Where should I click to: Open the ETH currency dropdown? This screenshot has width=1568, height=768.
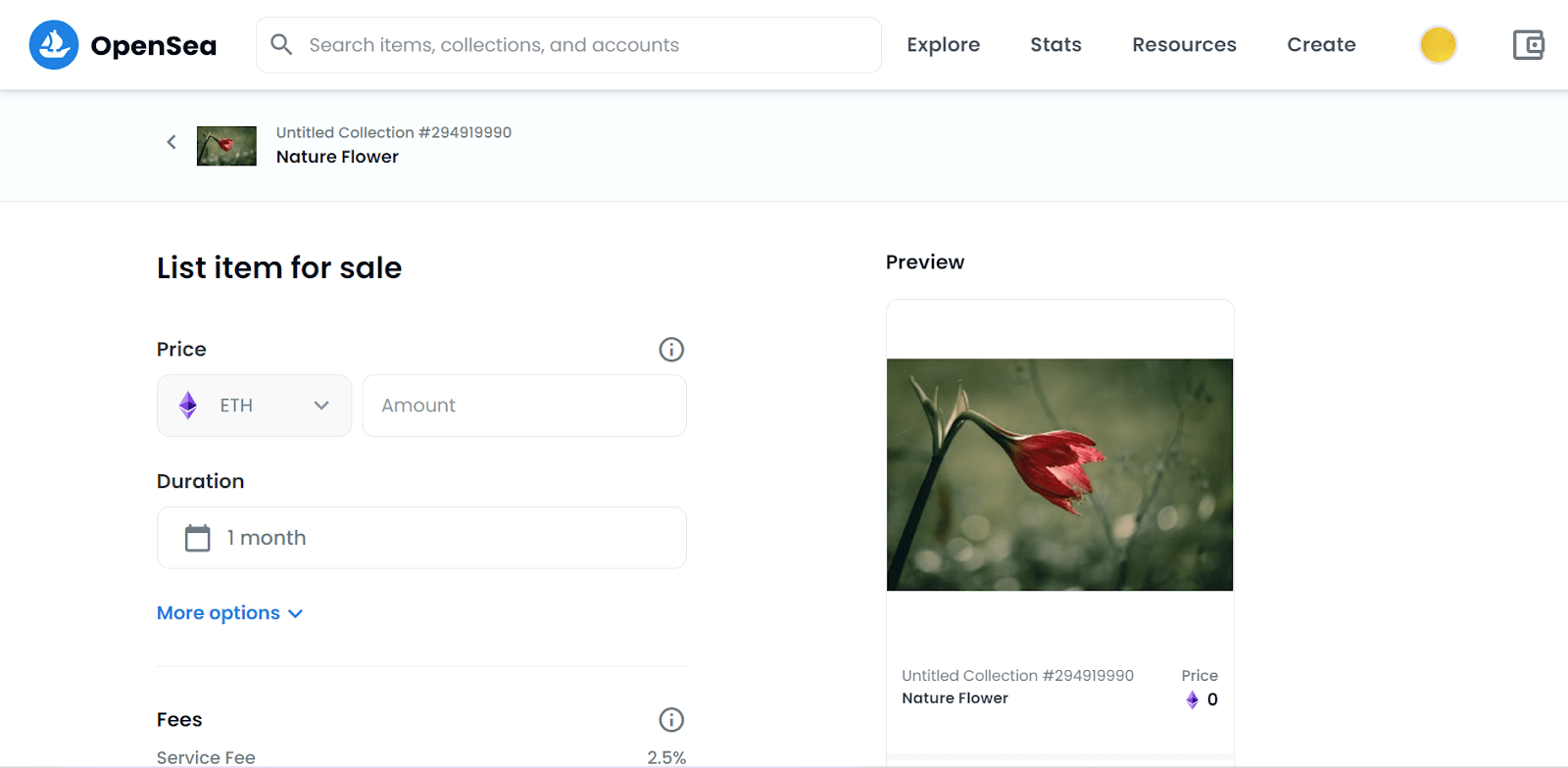point(254,406)
